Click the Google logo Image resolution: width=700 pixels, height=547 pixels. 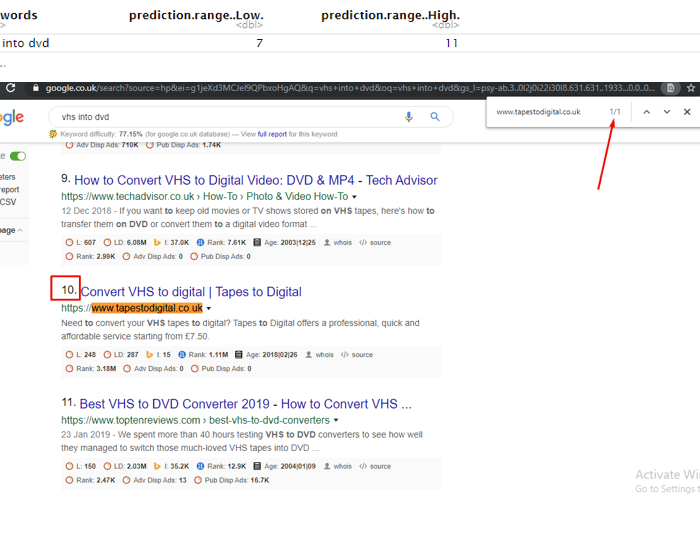12,118
